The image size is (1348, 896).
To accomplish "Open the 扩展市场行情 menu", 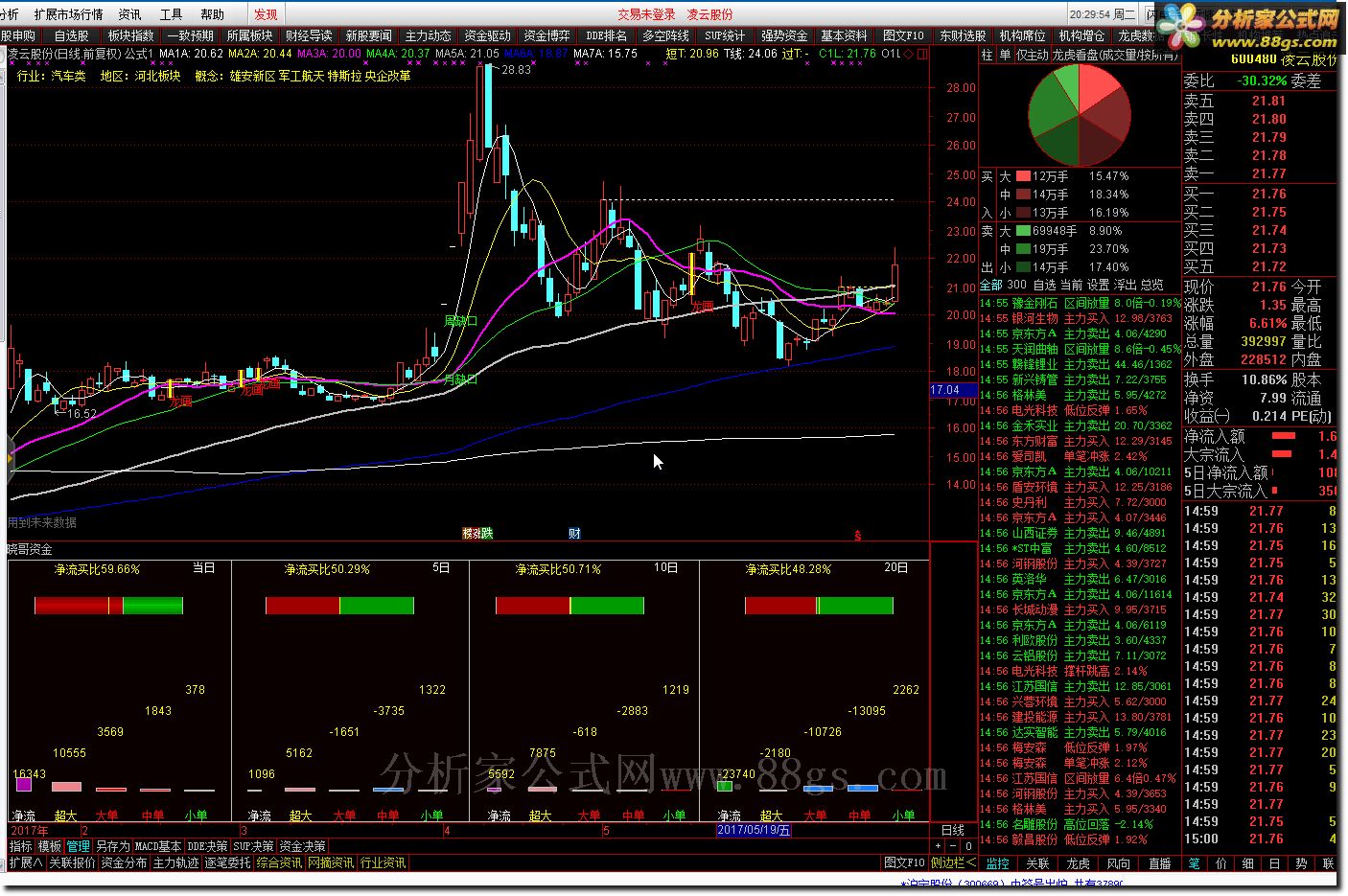I will tap(68, 14).
